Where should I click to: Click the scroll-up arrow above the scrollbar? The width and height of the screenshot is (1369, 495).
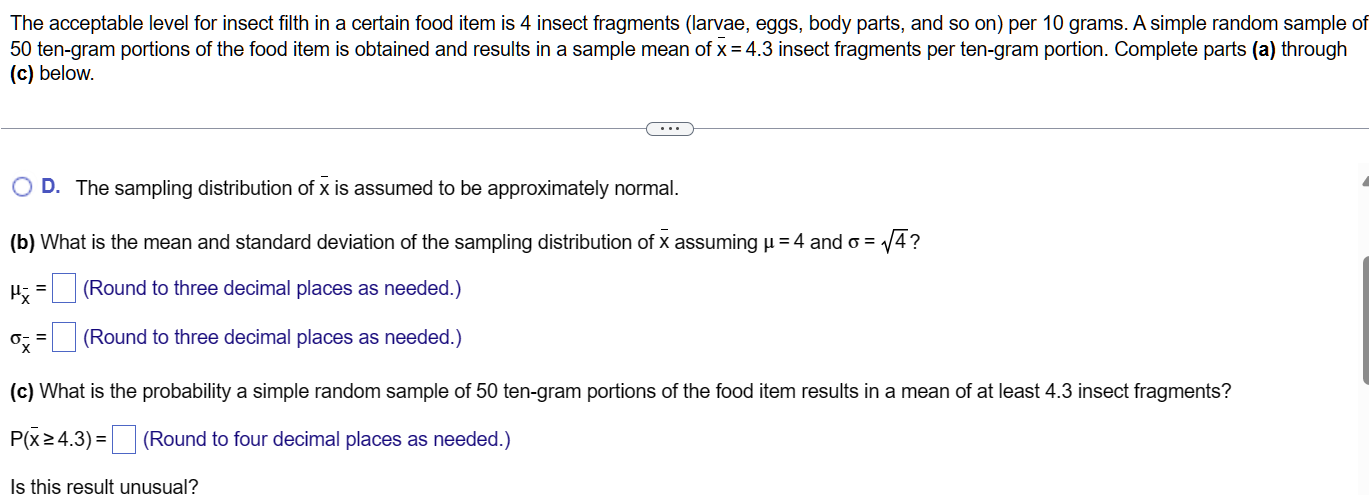click(x=1364, y=183)
